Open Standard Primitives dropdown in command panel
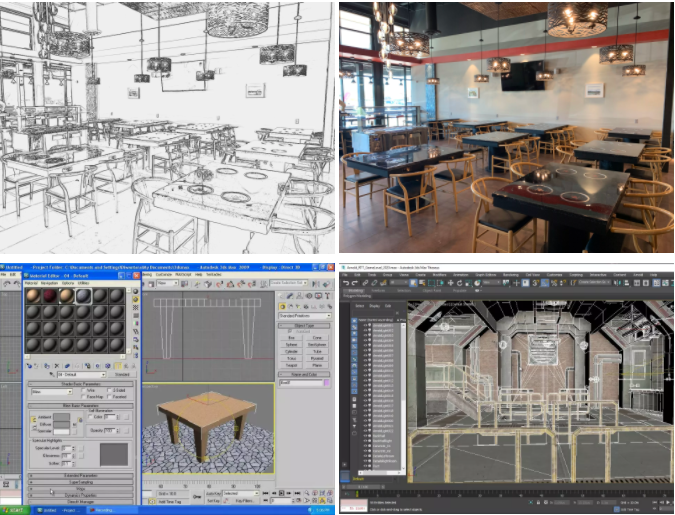 [328, 316]
